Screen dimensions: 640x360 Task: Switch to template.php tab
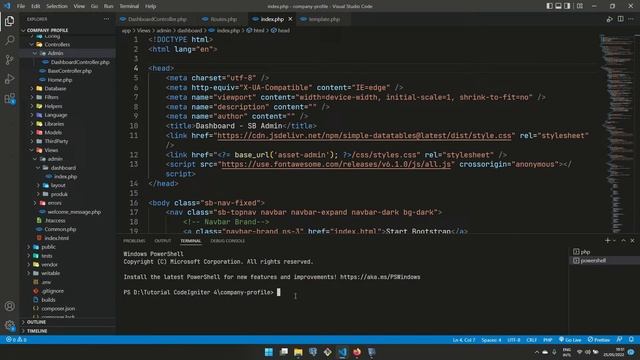pyautogui.click(x=324, y=19)
